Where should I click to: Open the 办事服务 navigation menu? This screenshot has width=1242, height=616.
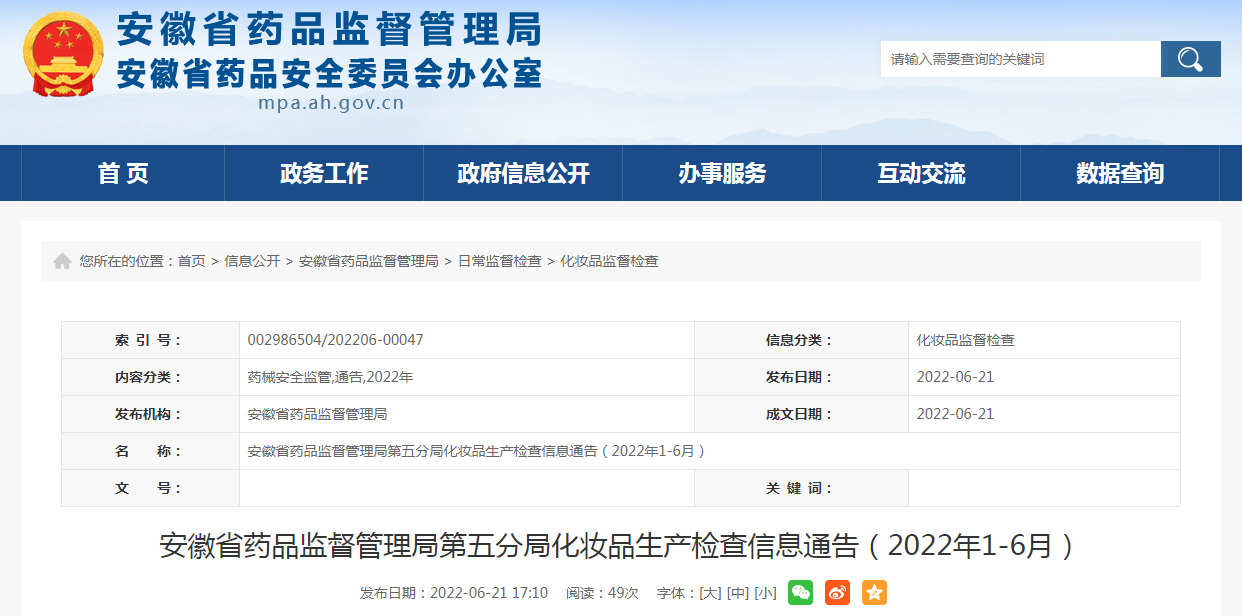[722, 173]
